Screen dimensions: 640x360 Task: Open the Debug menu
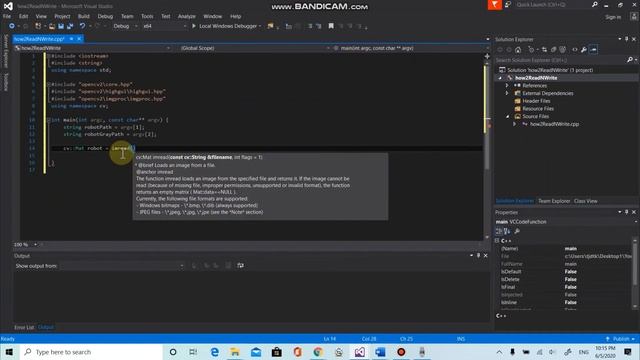point(105,16)
